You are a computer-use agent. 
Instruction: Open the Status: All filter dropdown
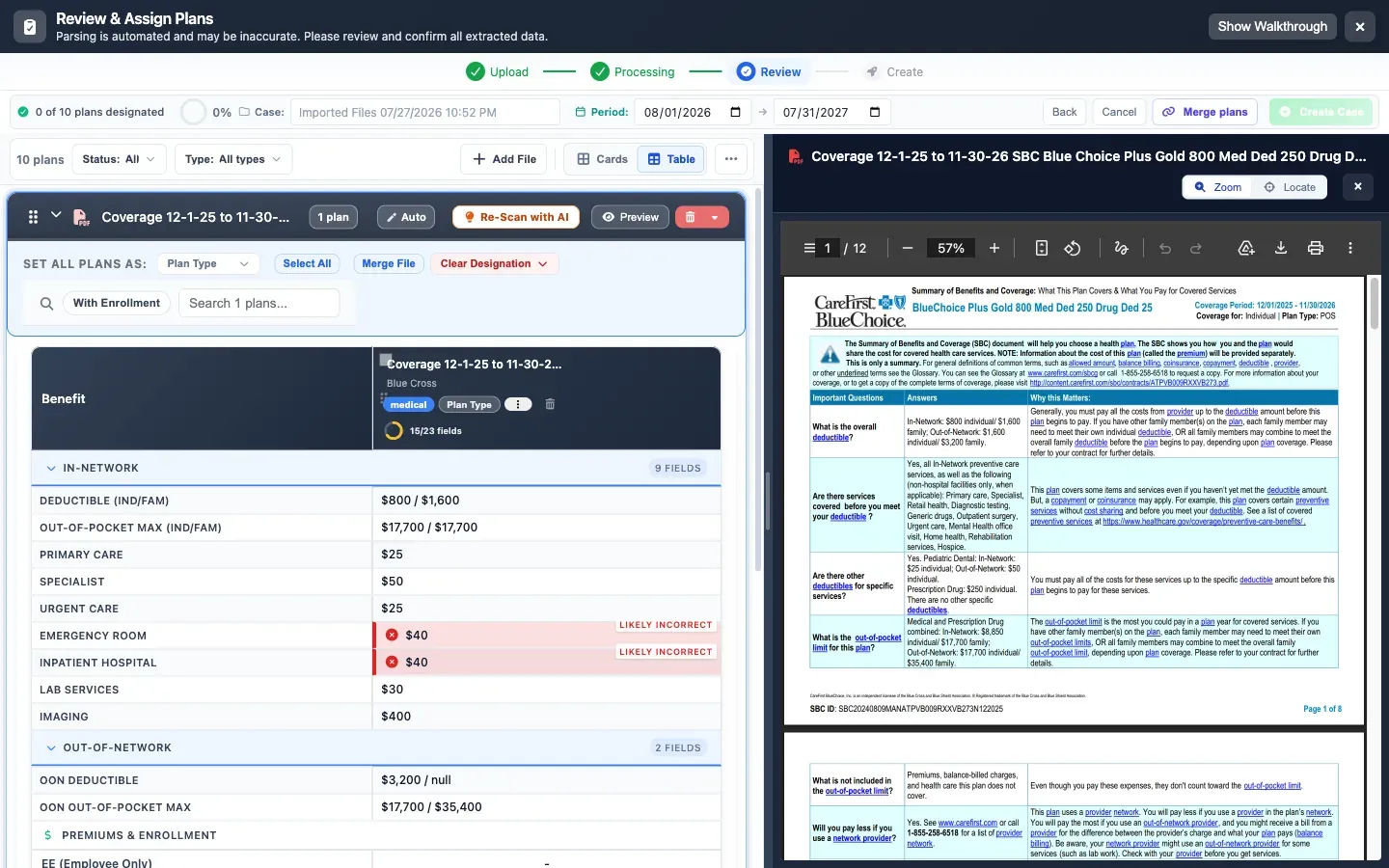pyautogui.click(x=119, y=159)
